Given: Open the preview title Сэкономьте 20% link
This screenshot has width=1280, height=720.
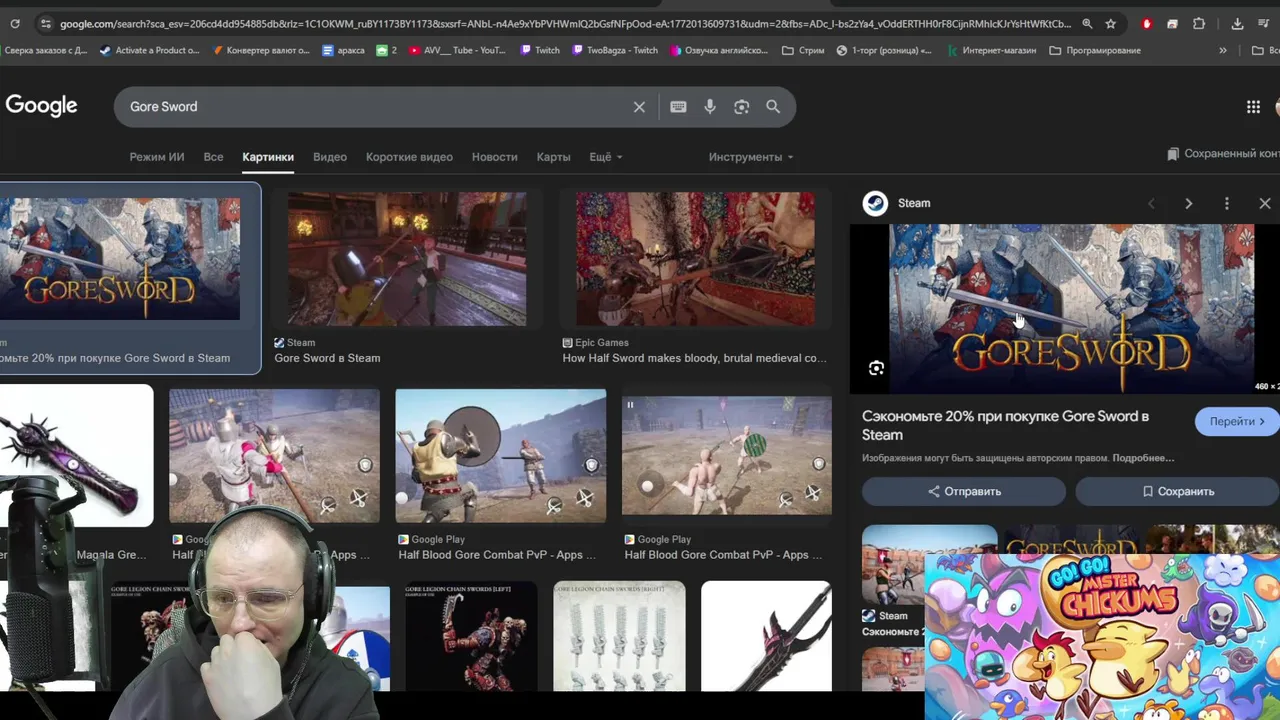Looking at the screenshot, I should [x=1005, y=425].
